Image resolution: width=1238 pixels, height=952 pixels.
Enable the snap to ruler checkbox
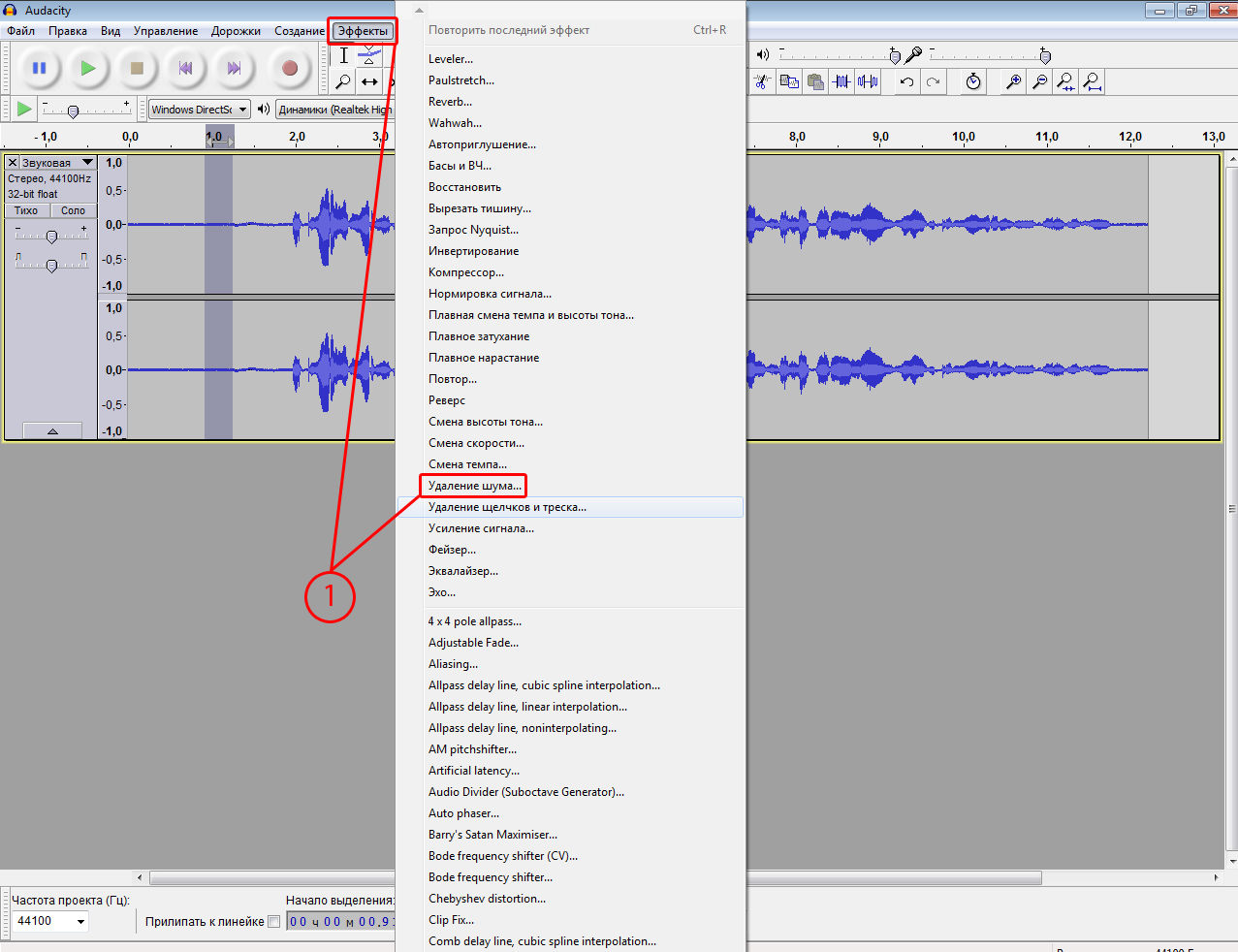pos(273,922)
